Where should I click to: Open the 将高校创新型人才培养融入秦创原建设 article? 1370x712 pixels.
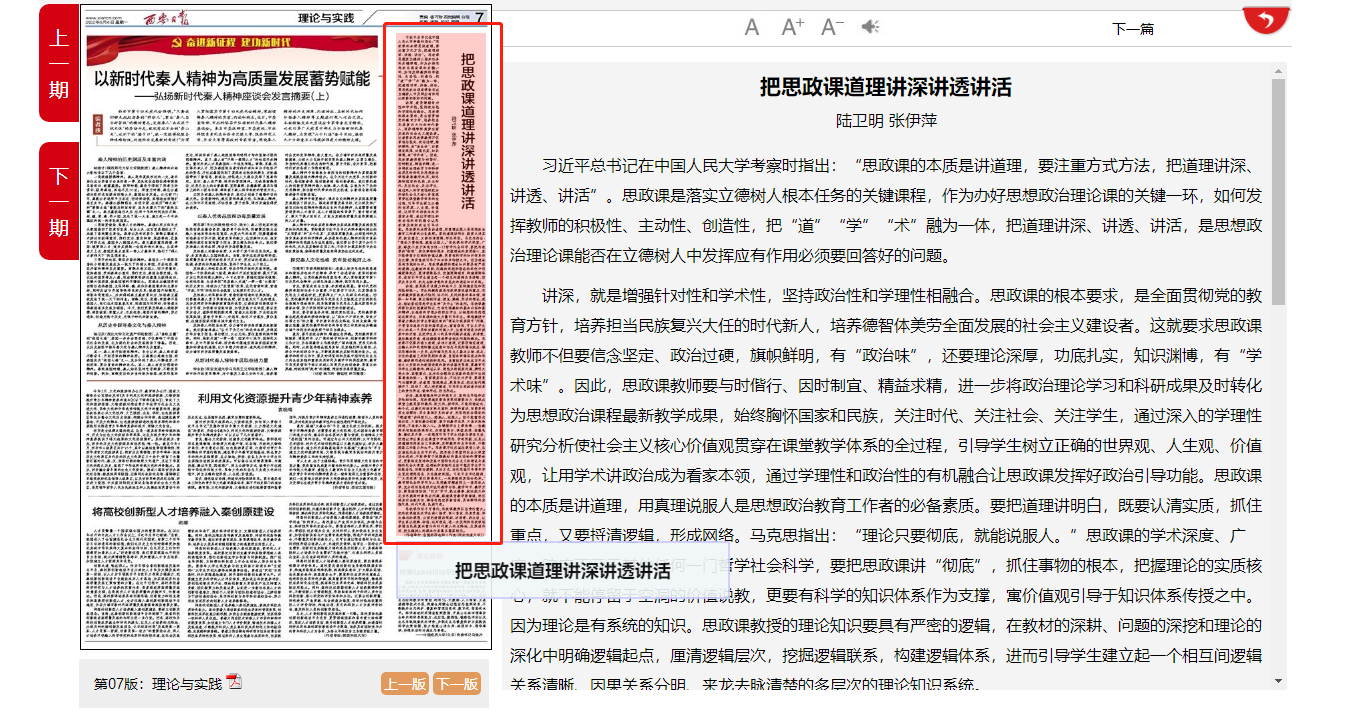183,511
